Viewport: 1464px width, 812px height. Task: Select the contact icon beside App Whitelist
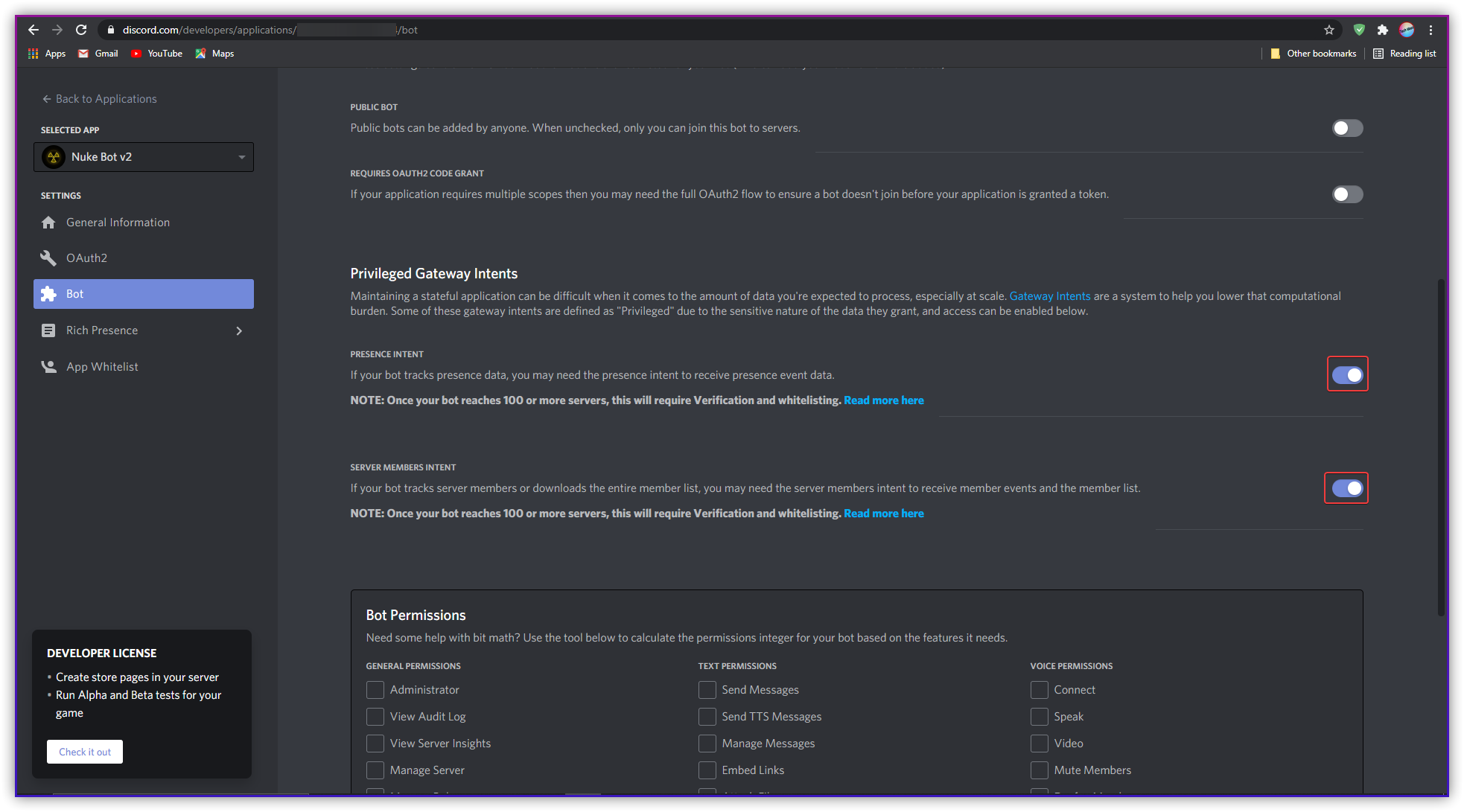(48, 366)
